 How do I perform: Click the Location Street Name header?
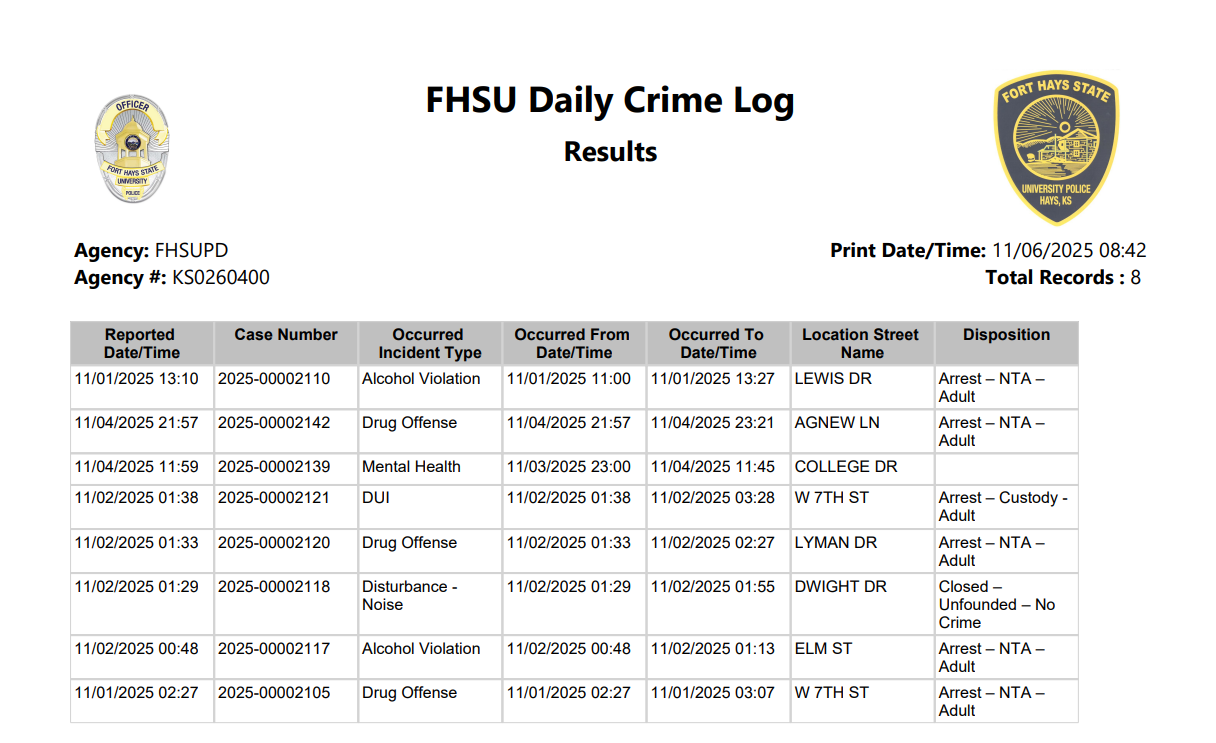click(861, 343)
